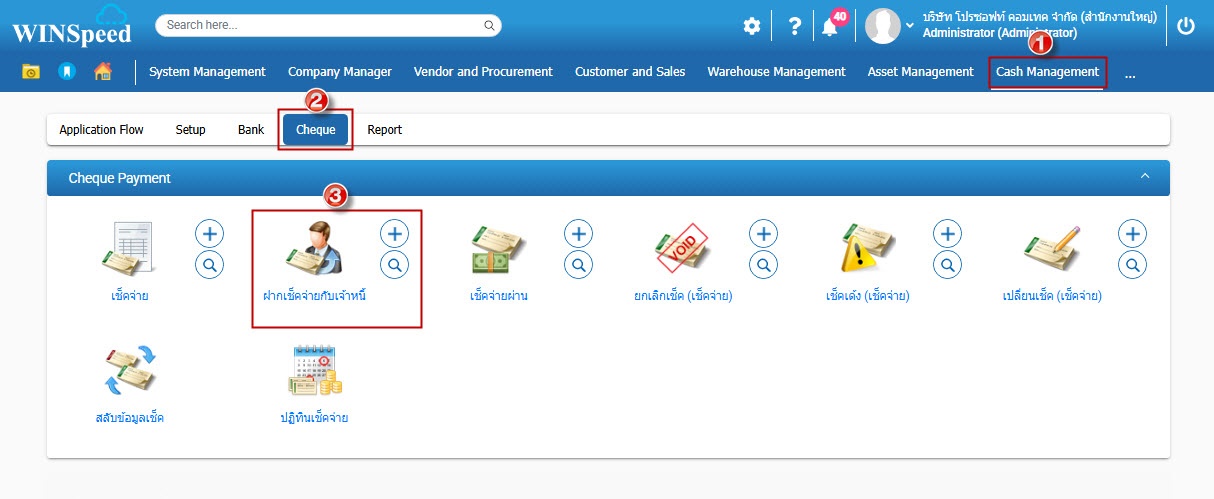1214x499 pixels.
Task: Show more modules via the ellipsis menu
Action: pos(1130,72)
